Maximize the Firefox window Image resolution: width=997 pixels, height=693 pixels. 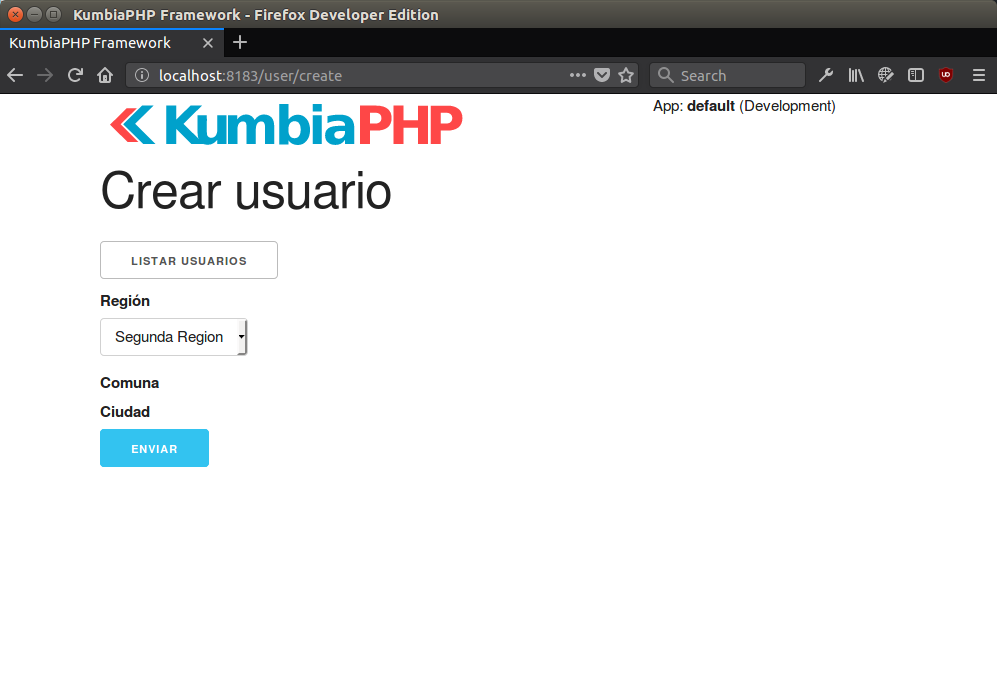53,14
